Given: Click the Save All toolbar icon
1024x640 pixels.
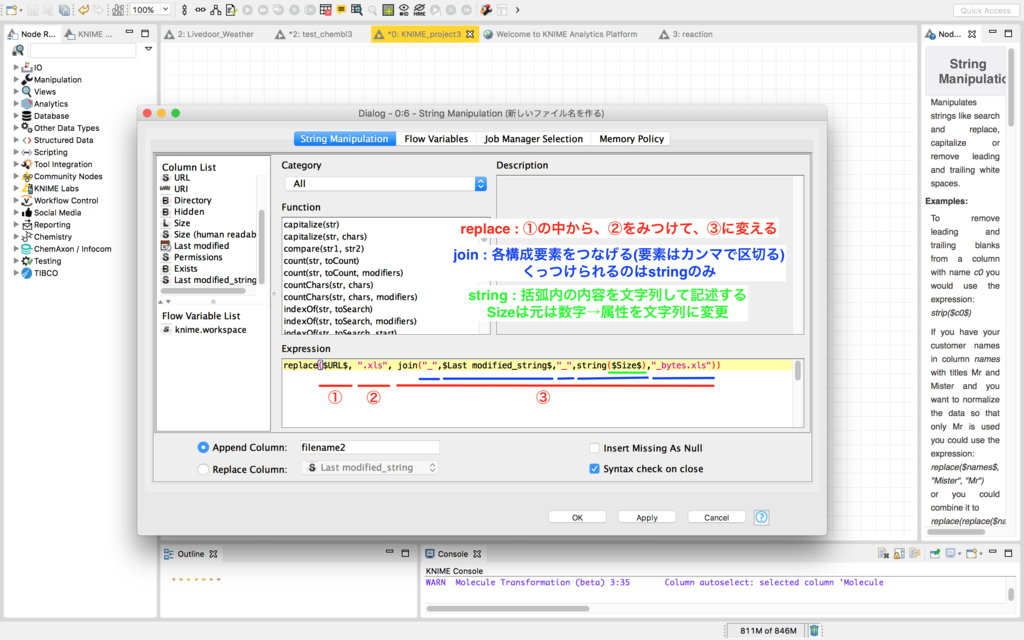Looking at the screenshot, I should (x=64, y=10).
